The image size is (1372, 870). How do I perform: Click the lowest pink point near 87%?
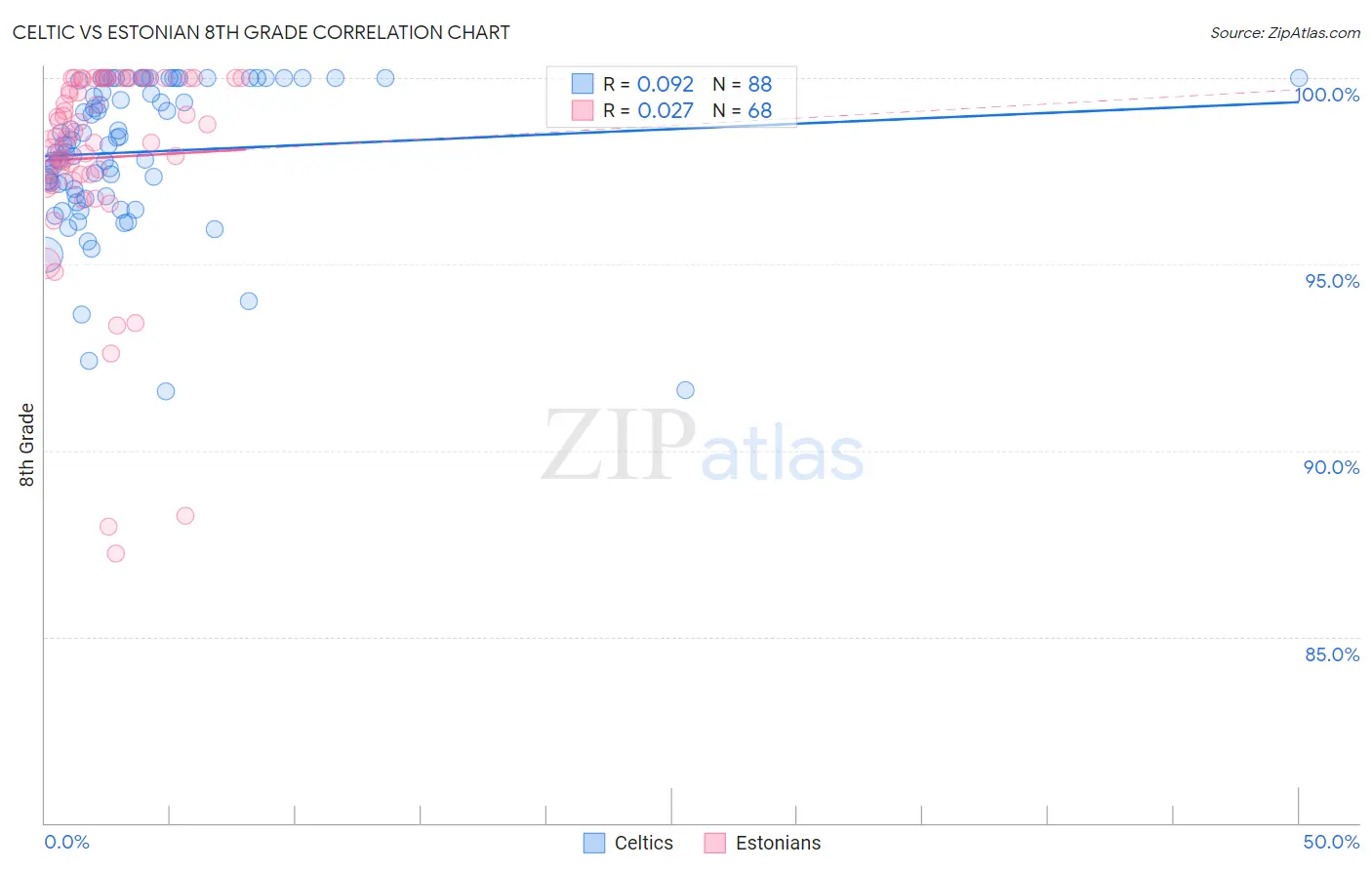115,553
